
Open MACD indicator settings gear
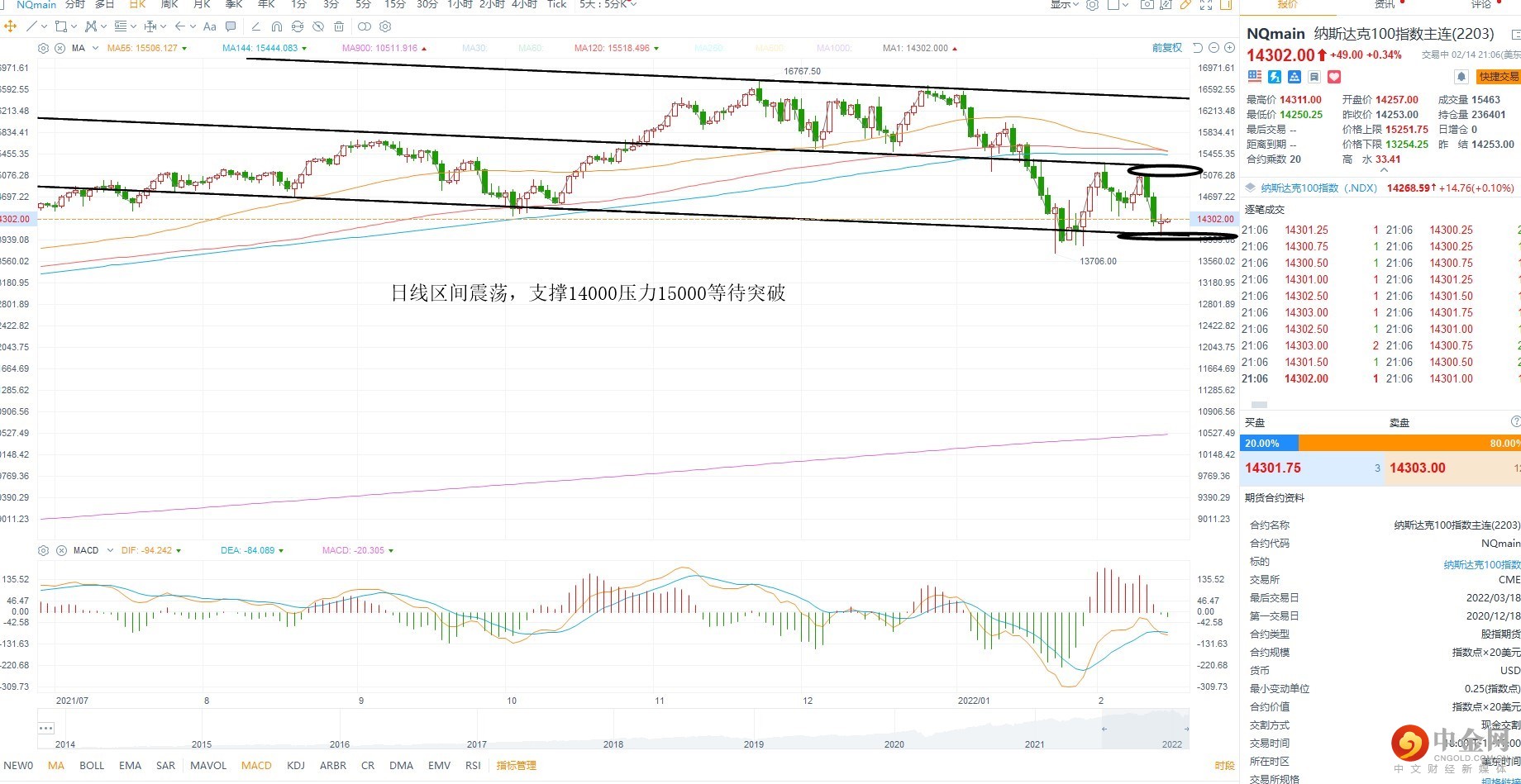click(x=44, y=550)
